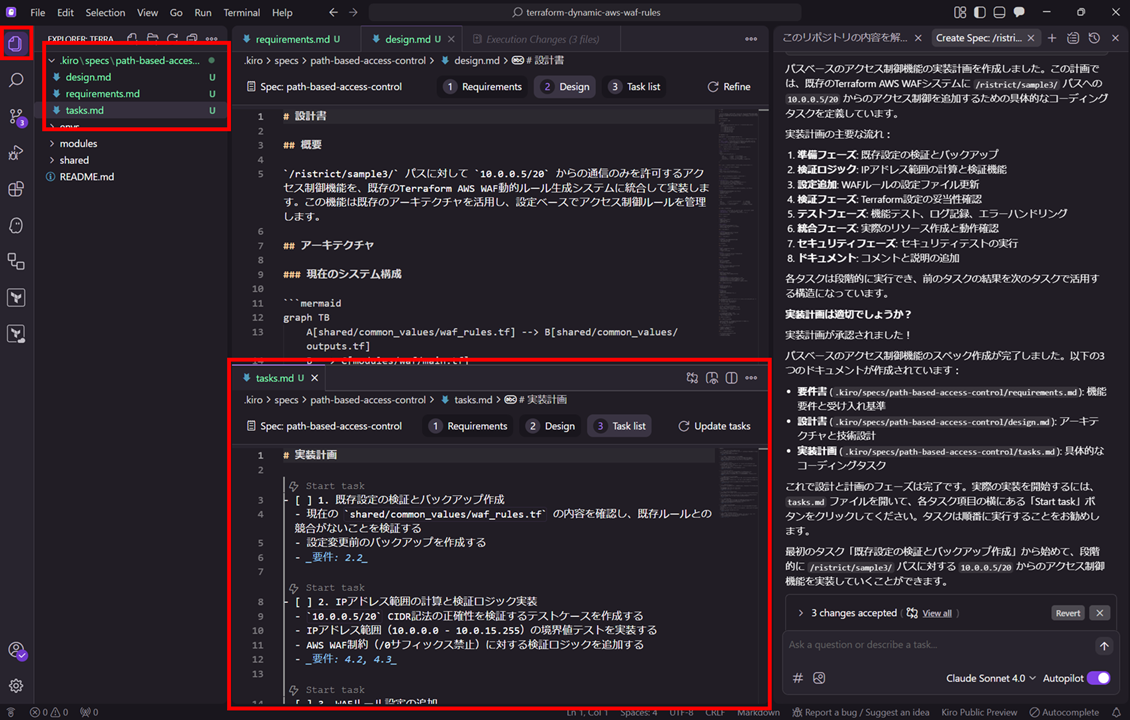Close the tasks.md tab
The image size is (1130, 720).
(x=314, y=378)
